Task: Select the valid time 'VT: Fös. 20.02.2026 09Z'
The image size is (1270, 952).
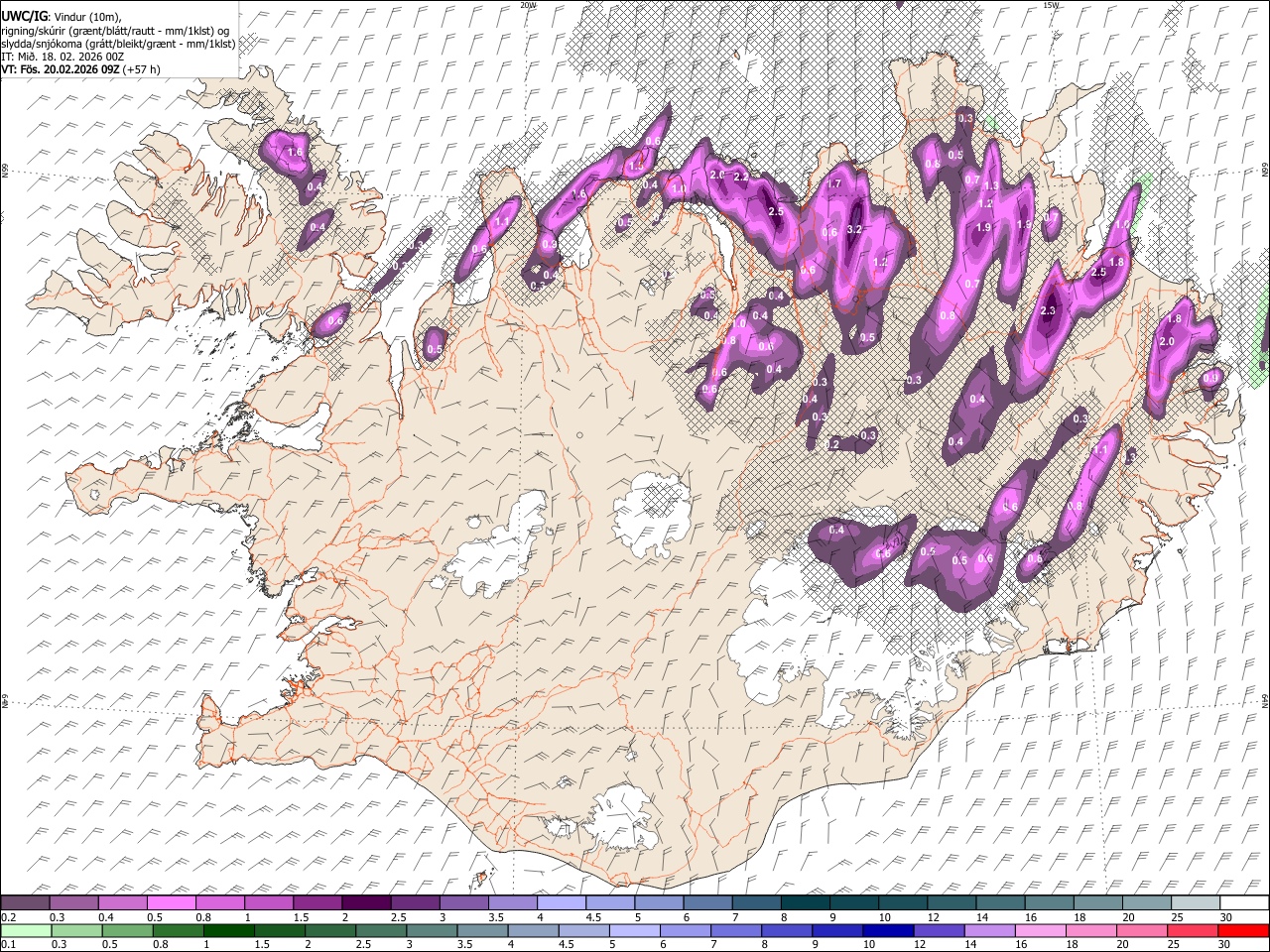Action: [61, 69]
